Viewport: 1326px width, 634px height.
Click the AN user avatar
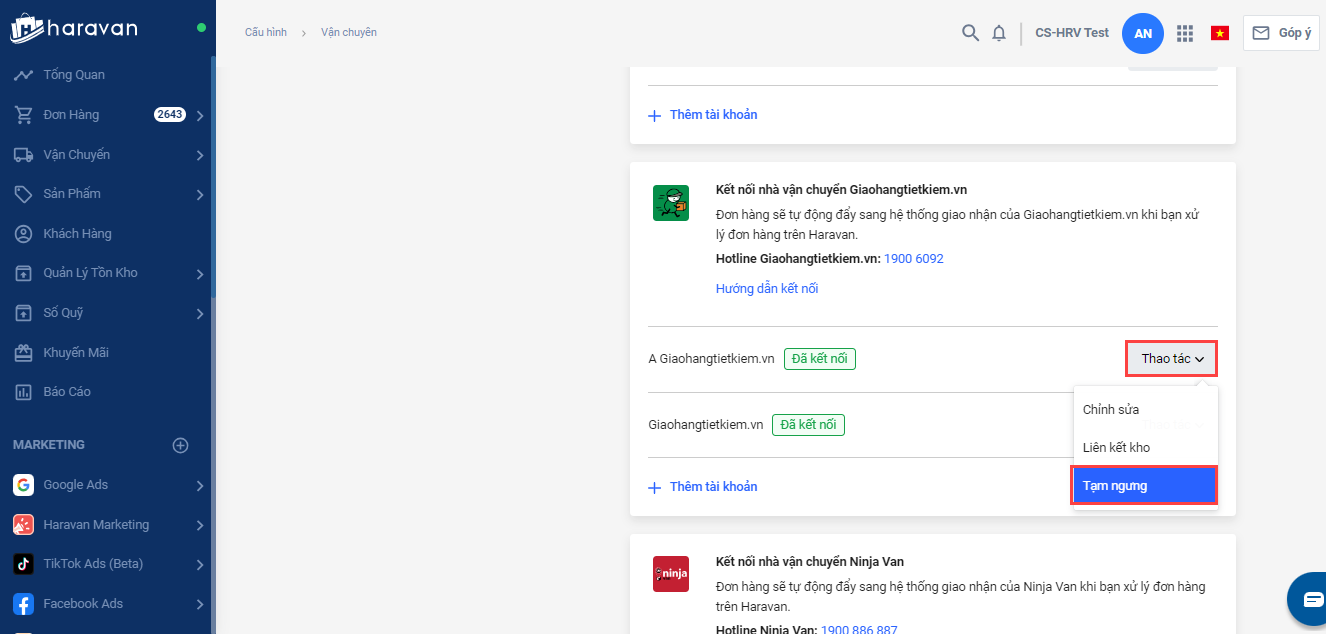click(x=1143, y=33)
